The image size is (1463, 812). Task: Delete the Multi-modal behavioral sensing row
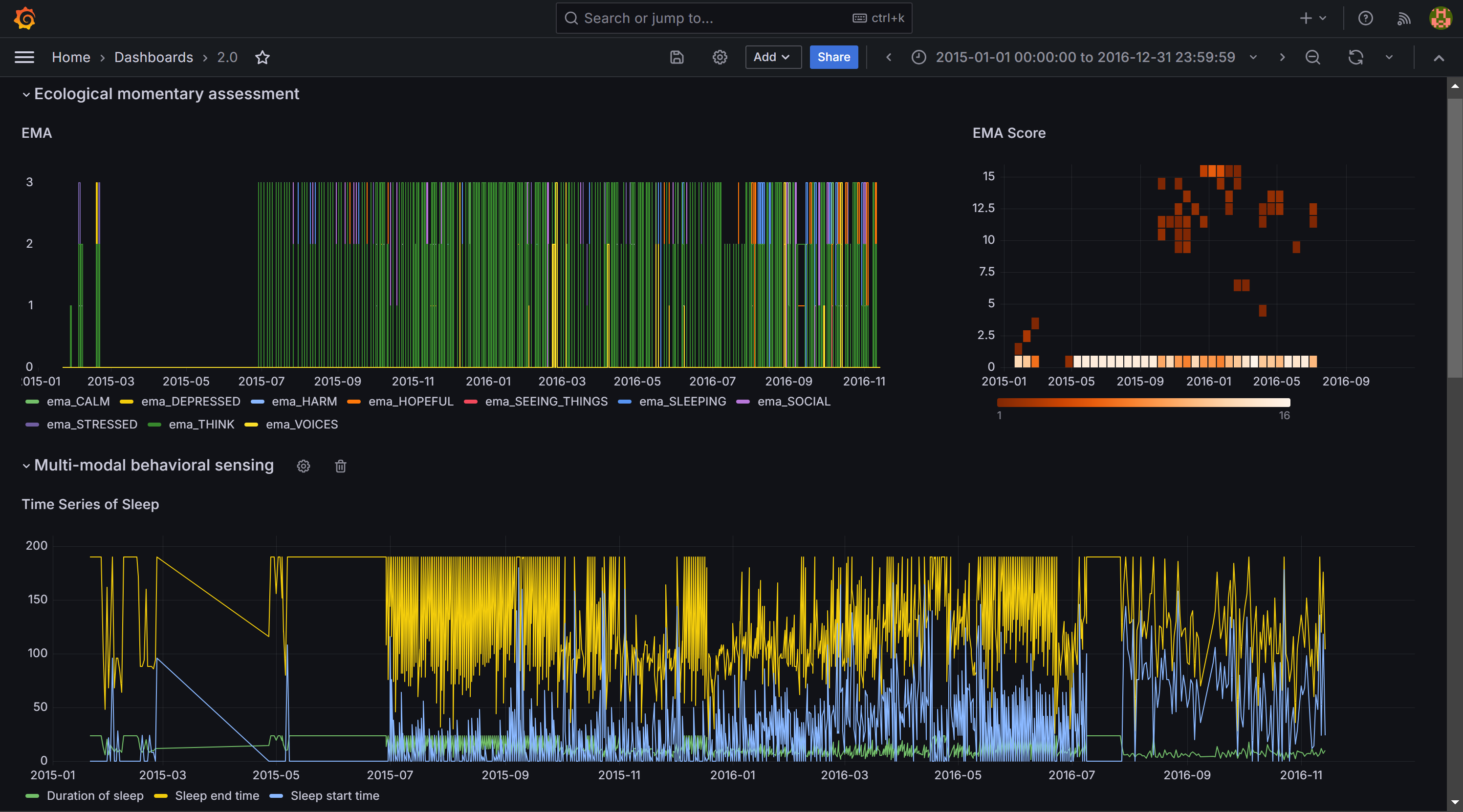click(341, 466)
